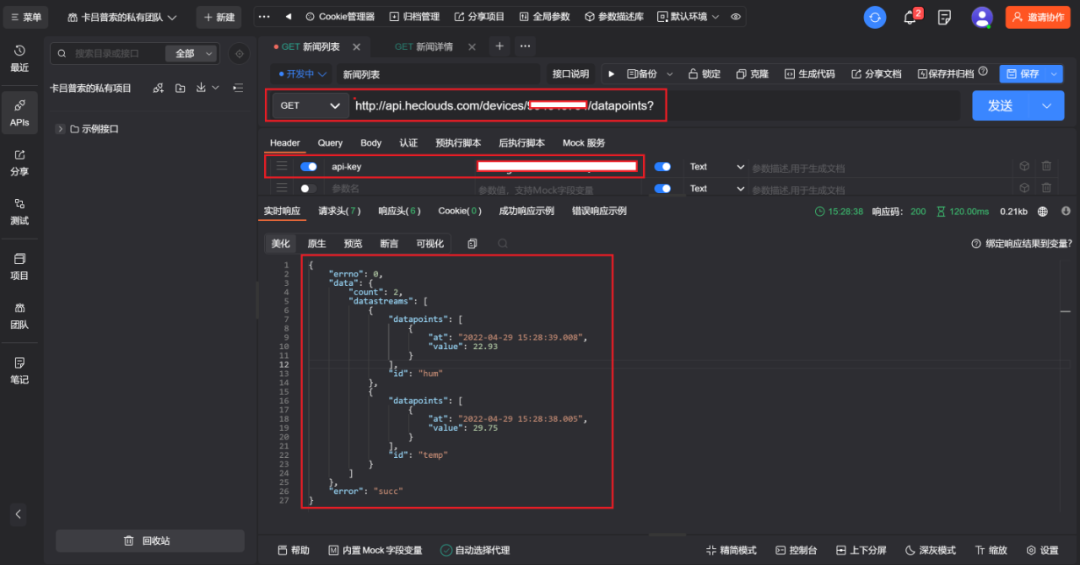Screen dimensions: 1080x565
Task: Toggle the api-key header enabled switch
Action: coord(309,167)
